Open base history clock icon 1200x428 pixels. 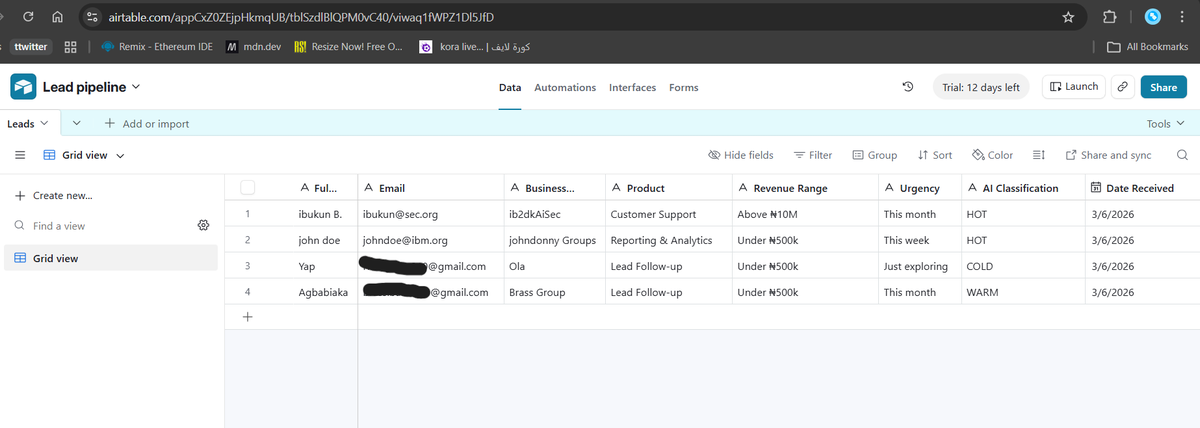[x=908, y=87]
